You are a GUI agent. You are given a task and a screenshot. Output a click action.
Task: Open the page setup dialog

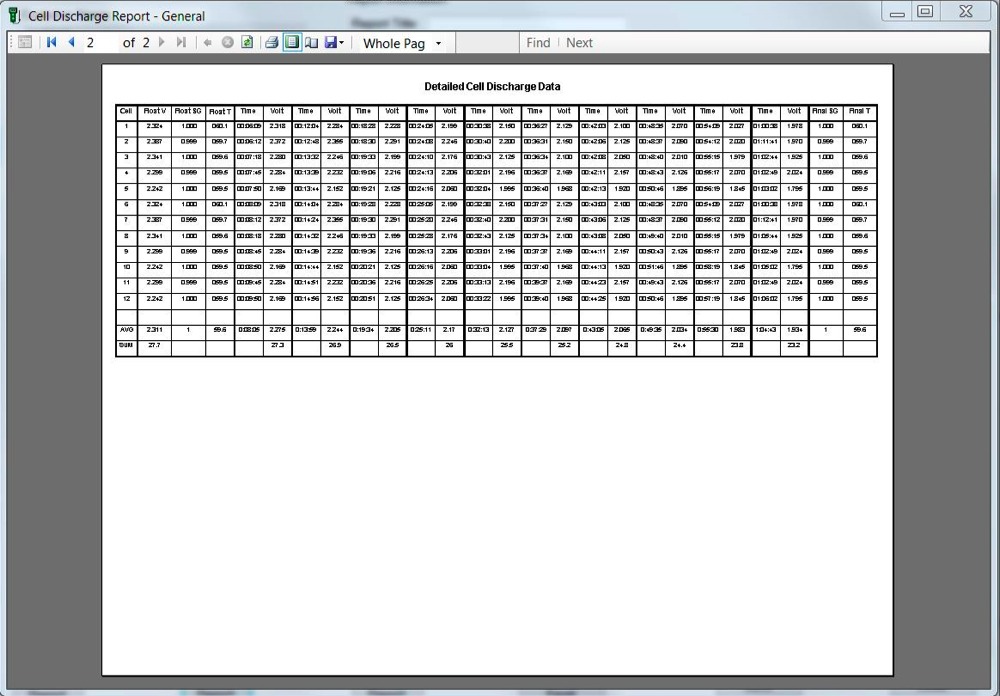click(x=311, y=43)
